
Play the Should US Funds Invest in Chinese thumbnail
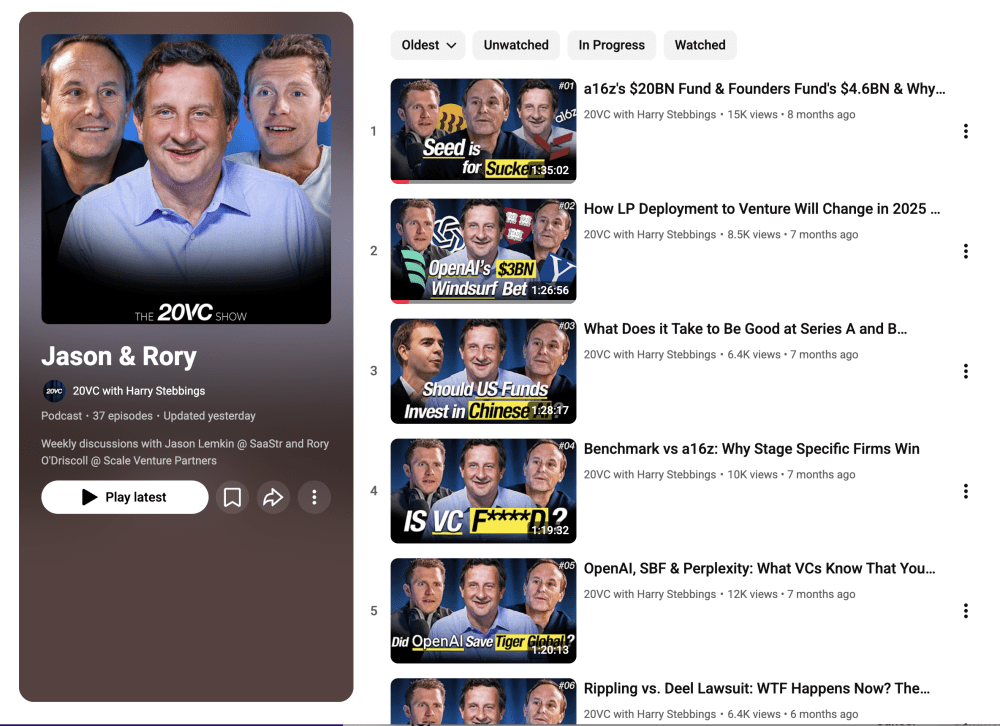(x=483, y=371)
